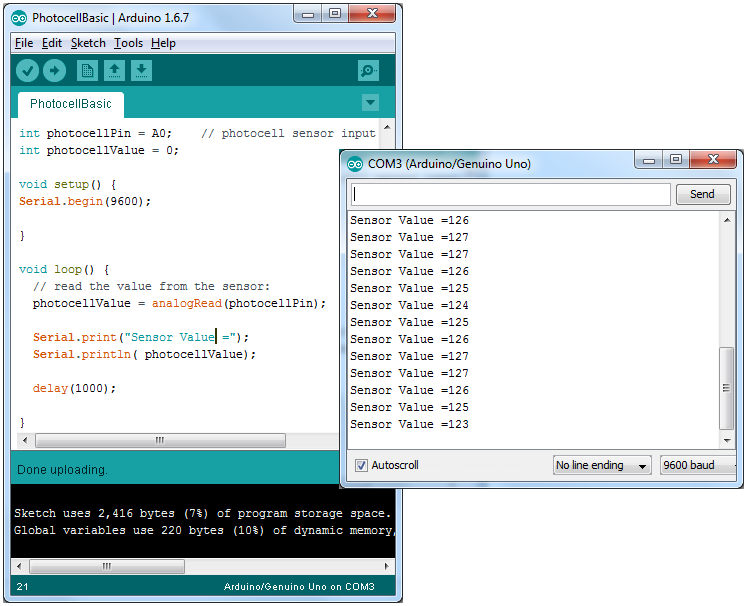Viewport: 747px width, 606px height.
Task: Click the serial monitor vertical scrollbar thumb
Action: coord(726,388)
